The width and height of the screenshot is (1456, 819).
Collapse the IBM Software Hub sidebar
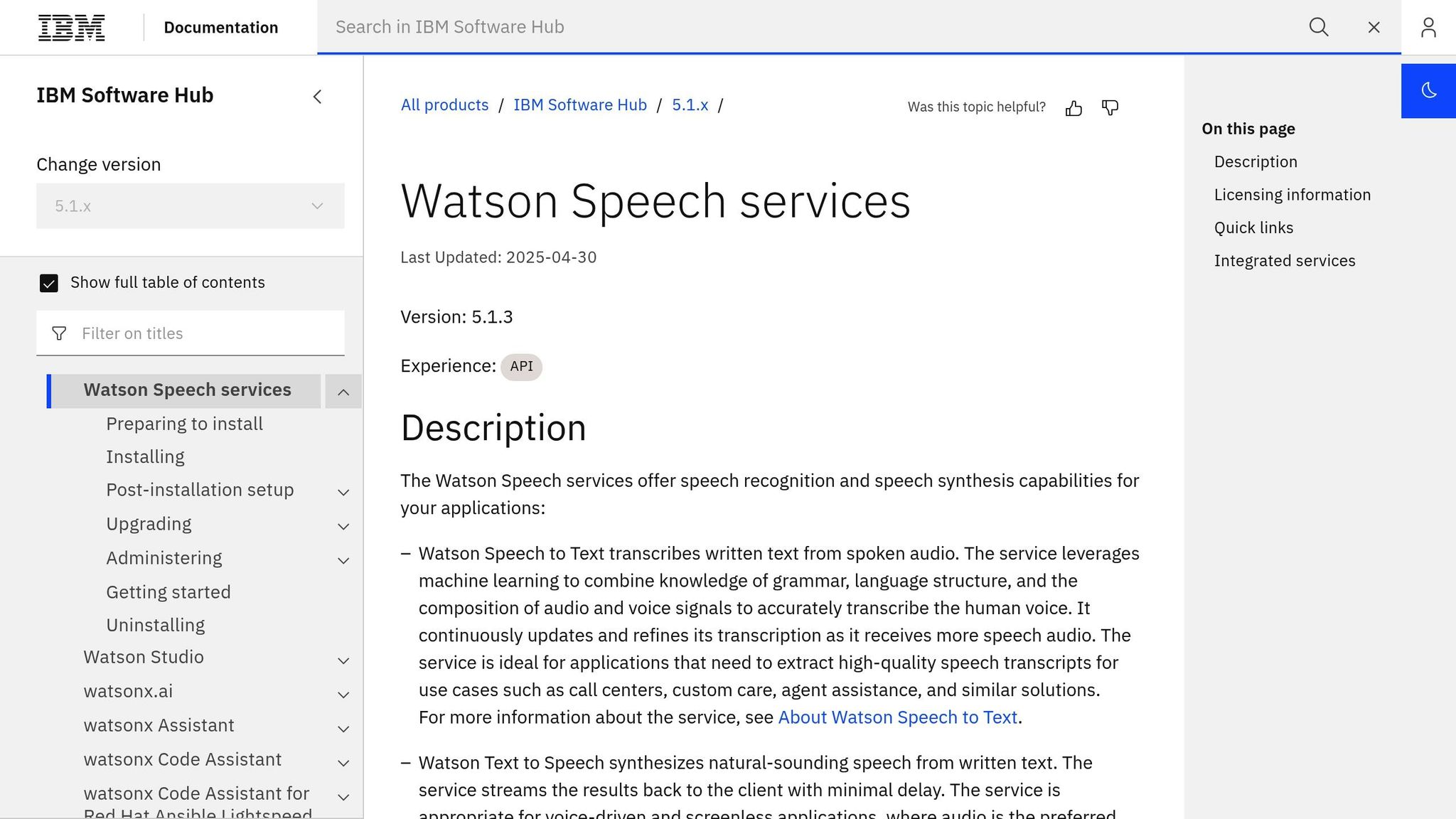point(317,96)
